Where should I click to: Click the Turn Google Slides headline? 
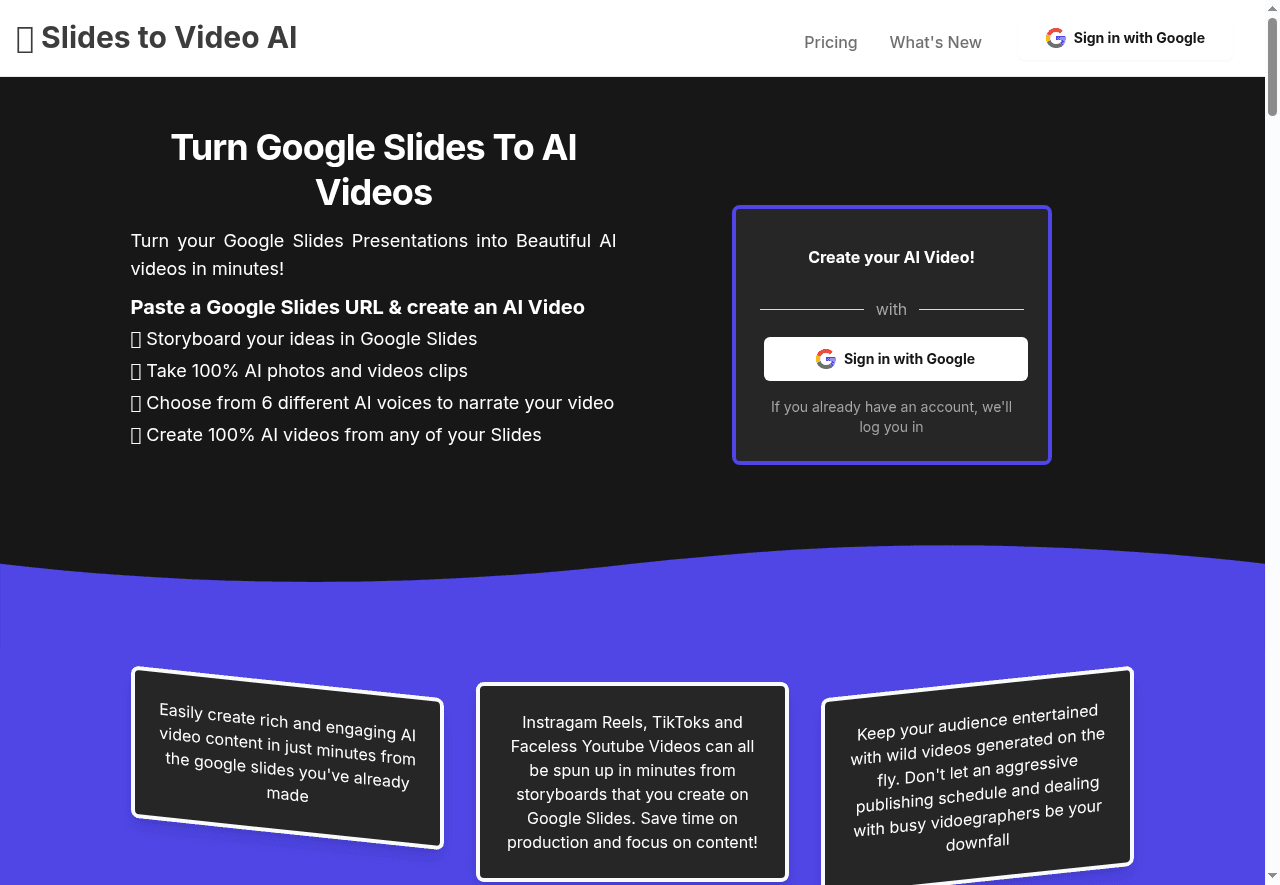click(374, 169)
